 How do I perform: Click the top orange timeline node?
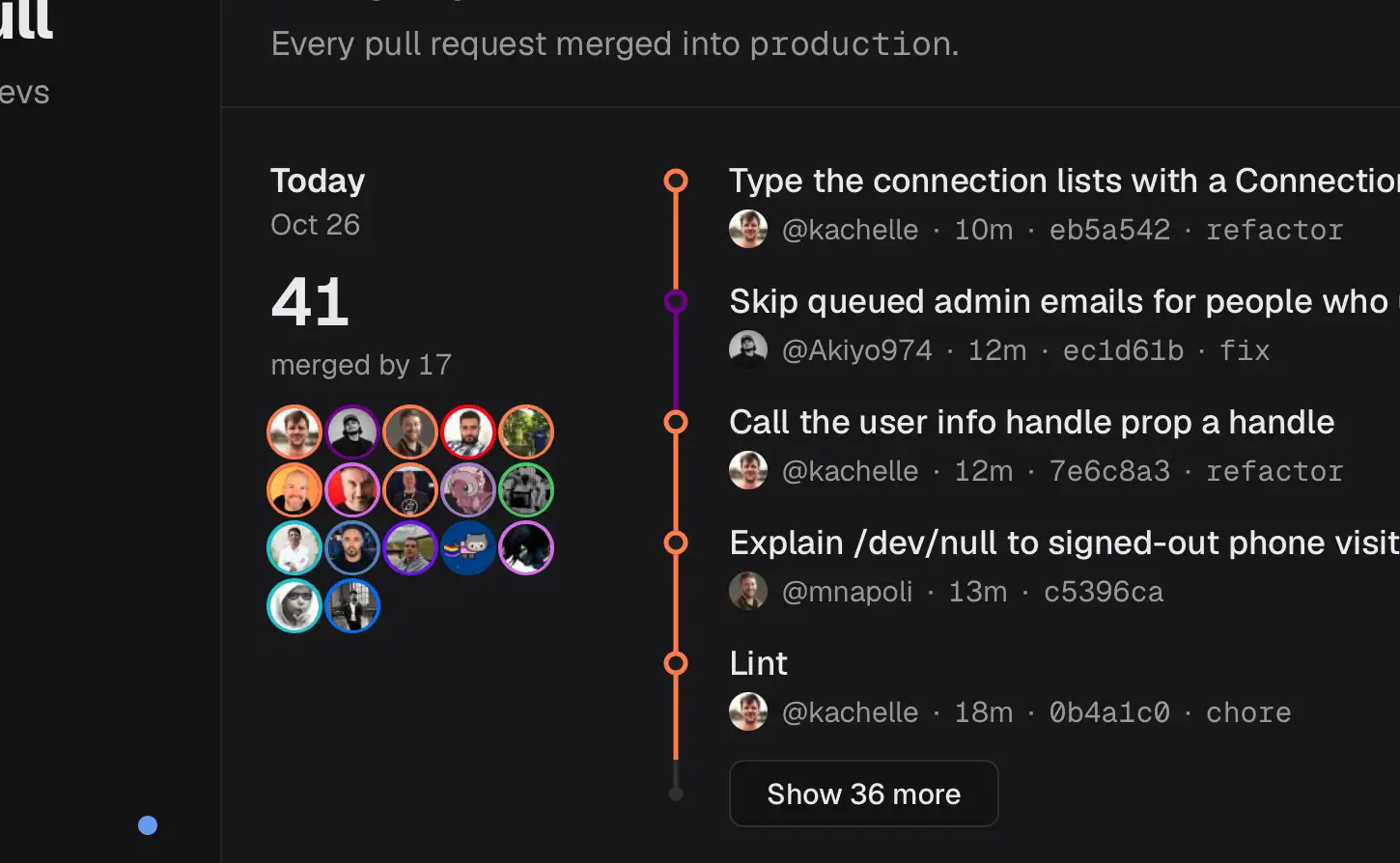(x=676, y=181)
